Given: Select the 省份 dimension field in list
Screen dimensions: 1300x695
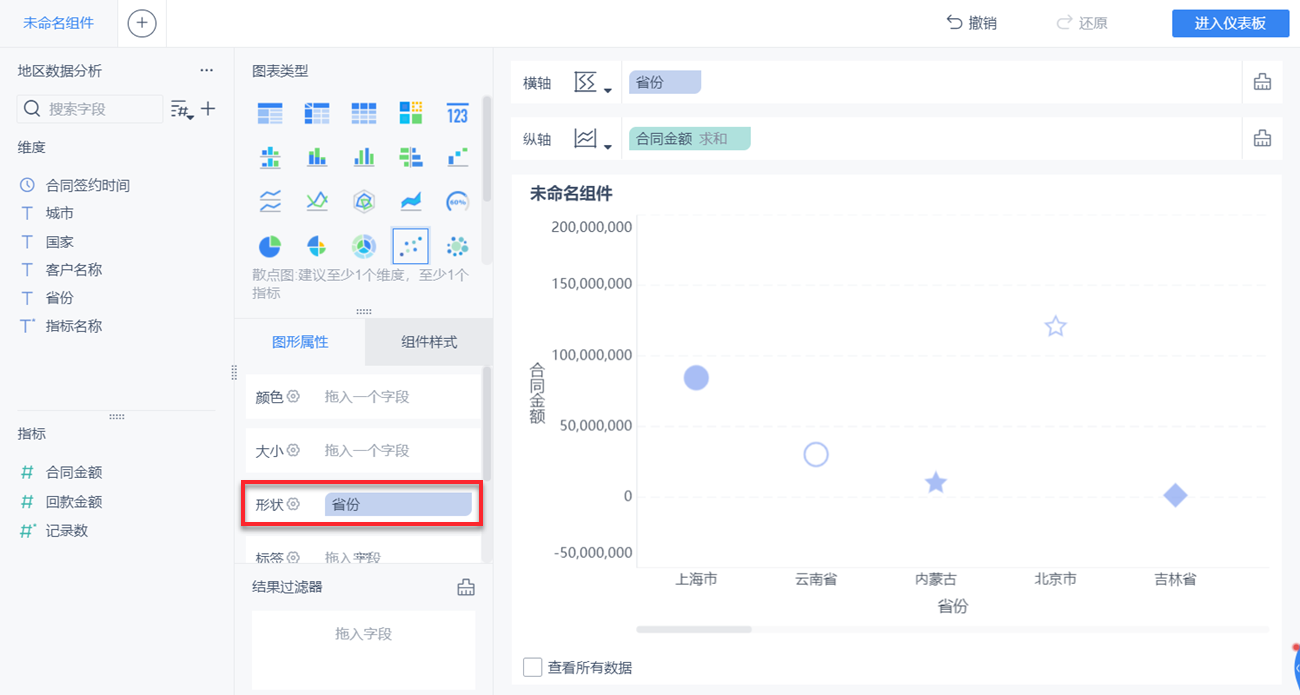Looking at the screenshot, I should tap(60, 298).
